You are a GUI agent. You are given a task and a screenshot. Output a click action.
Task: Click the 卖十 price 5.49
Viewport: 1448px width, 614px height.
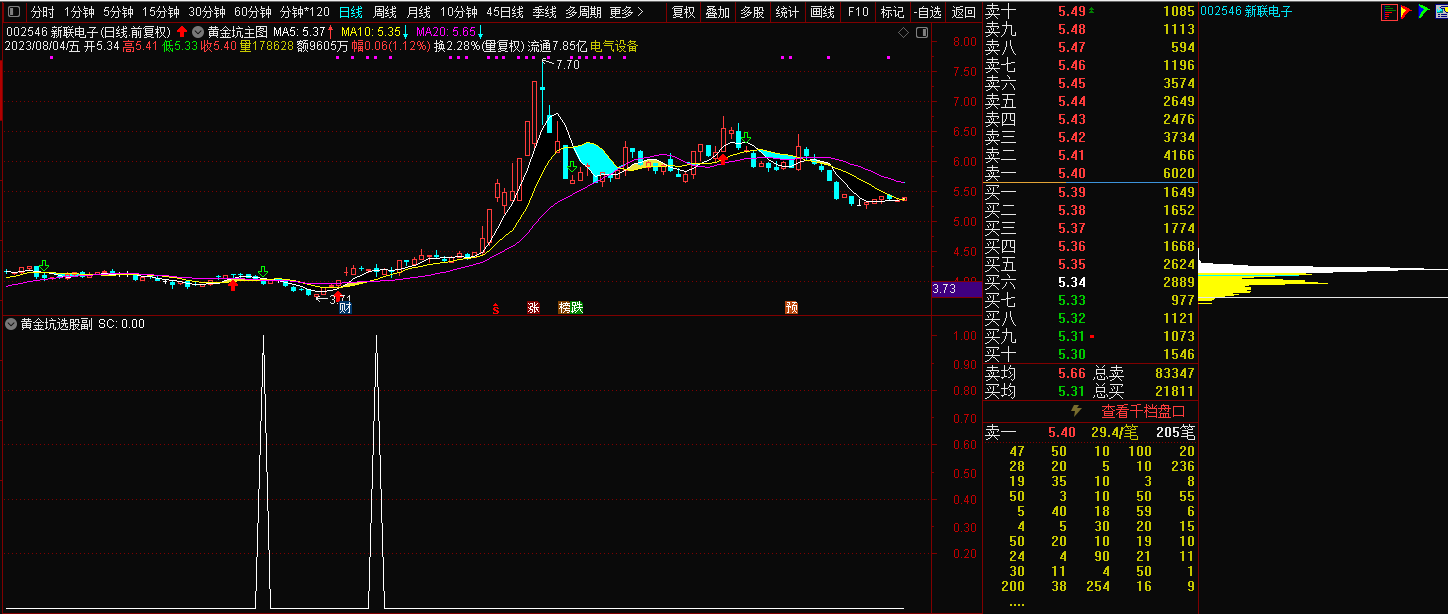[x=1071, y=12]
